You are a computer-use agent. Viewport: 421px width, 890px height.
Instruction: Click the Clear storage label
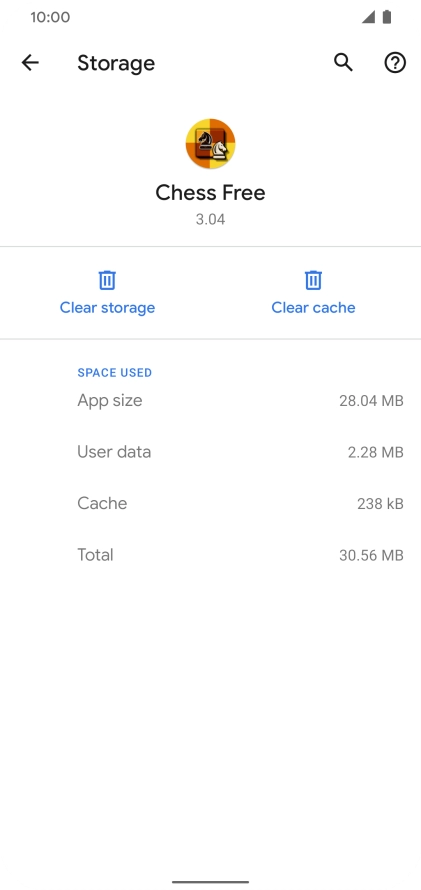pyautogui.click(x=107, y=308)
